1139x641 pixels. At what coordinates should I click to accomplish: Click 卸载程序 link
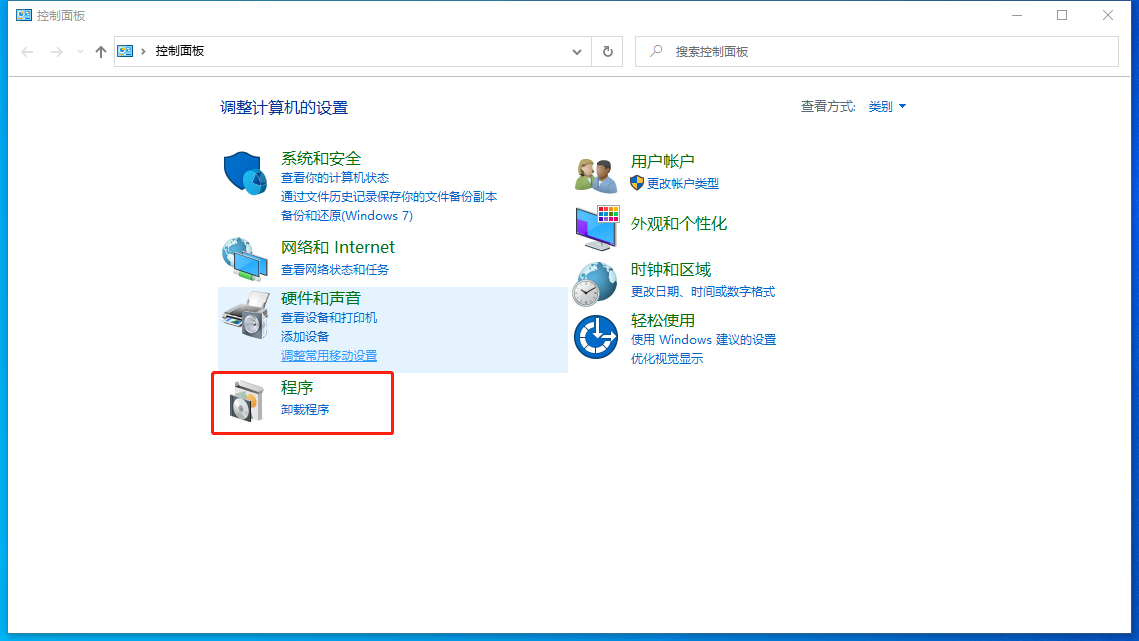tap(305, 410)
